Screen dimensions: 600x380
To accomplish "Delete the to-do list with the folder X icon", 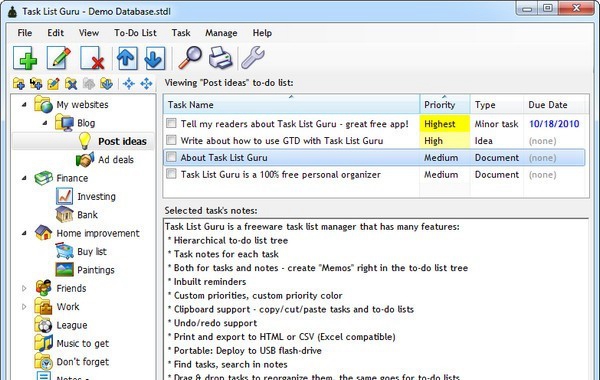I will 71,83.
